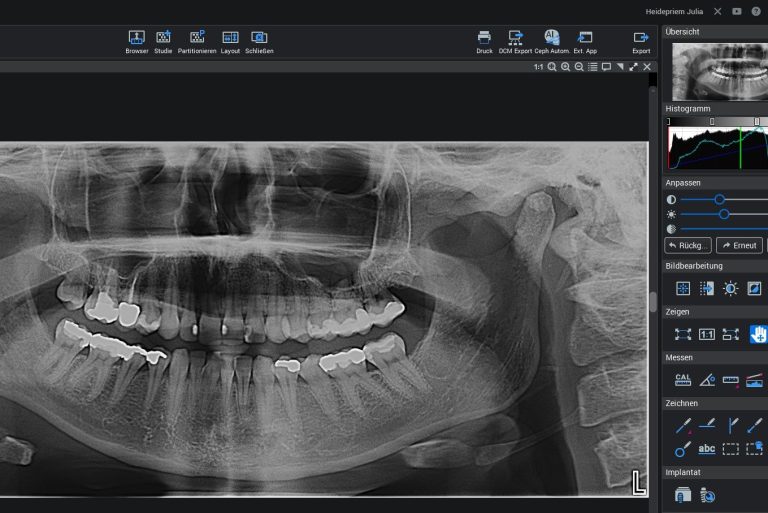Fit image width under Zeigen
Viewport: 768px width, 513px height.
pyautogui.click(x=730, y=335)
